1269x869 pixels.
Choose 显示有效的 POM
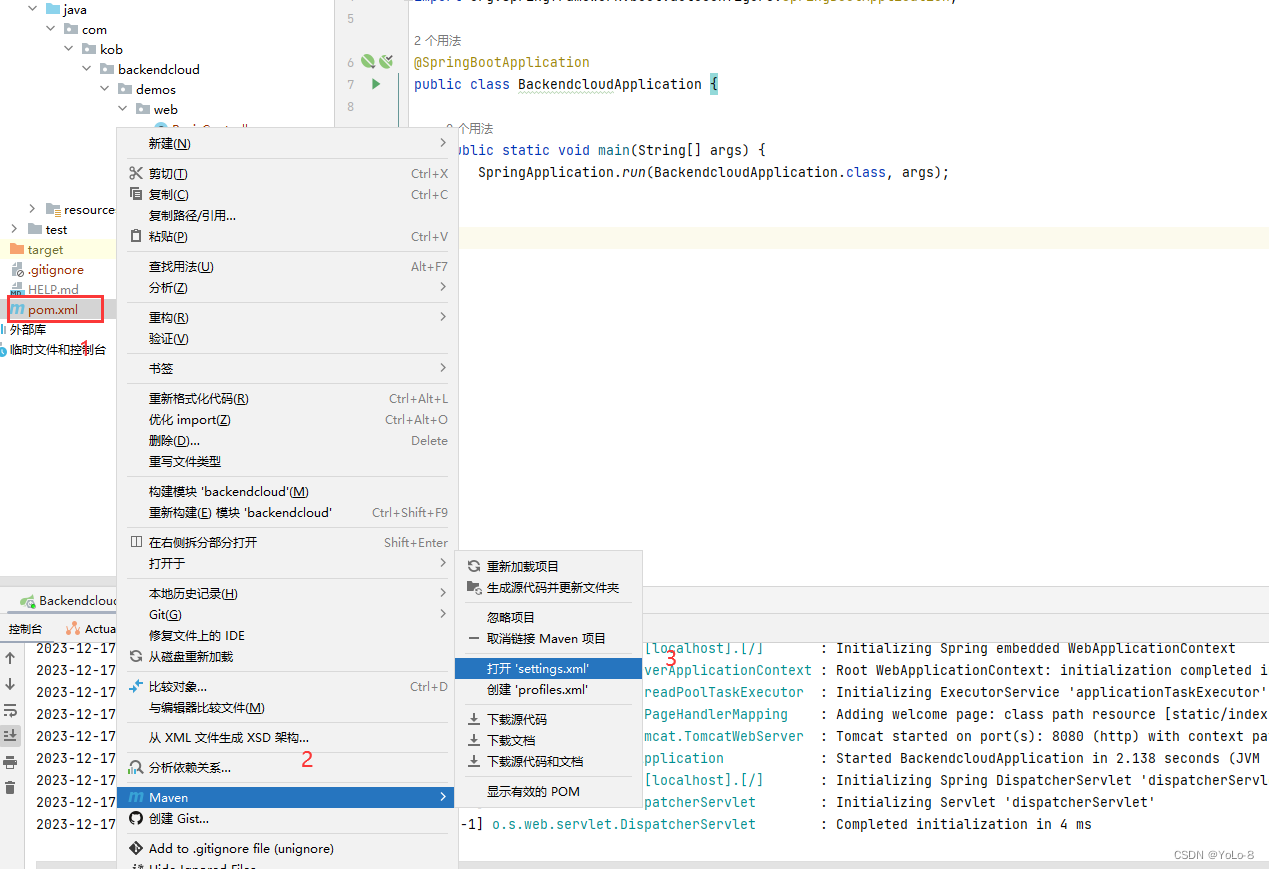tap(548, 791)
